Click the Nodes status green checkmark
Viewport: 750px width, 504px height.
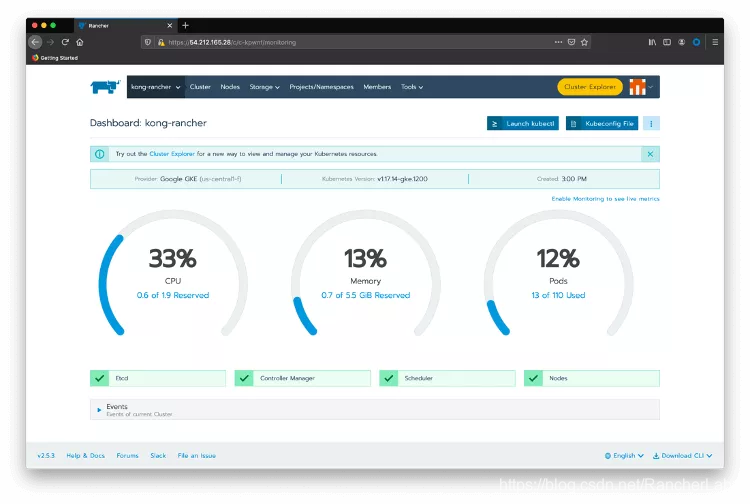coord(533,378)
